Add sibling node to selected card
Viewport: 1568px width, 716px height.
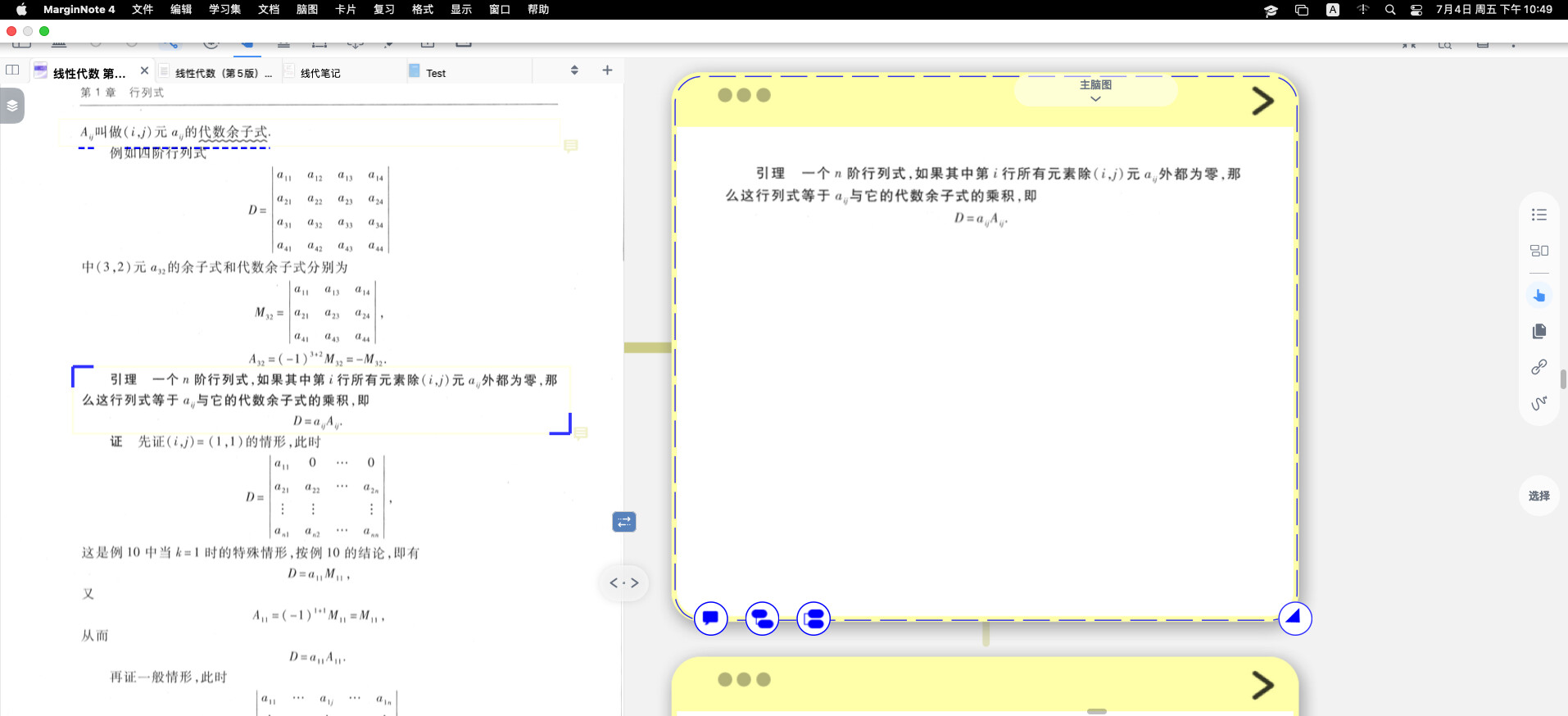(x=813, y=618)
